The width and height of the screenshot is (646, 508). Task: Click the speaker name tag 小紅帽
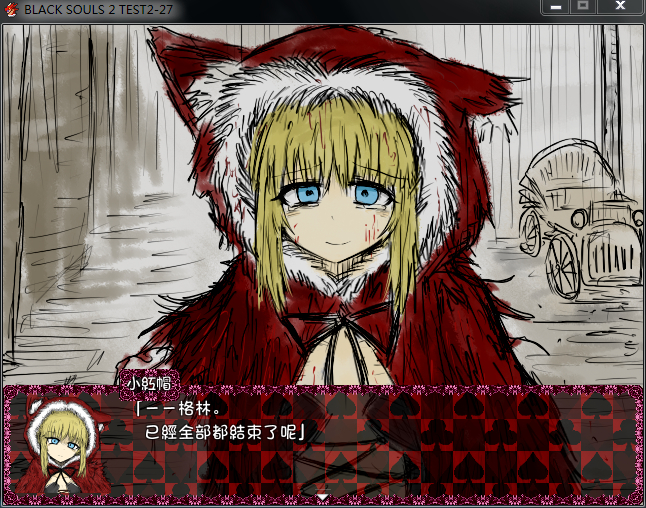[x=149, y=384]
